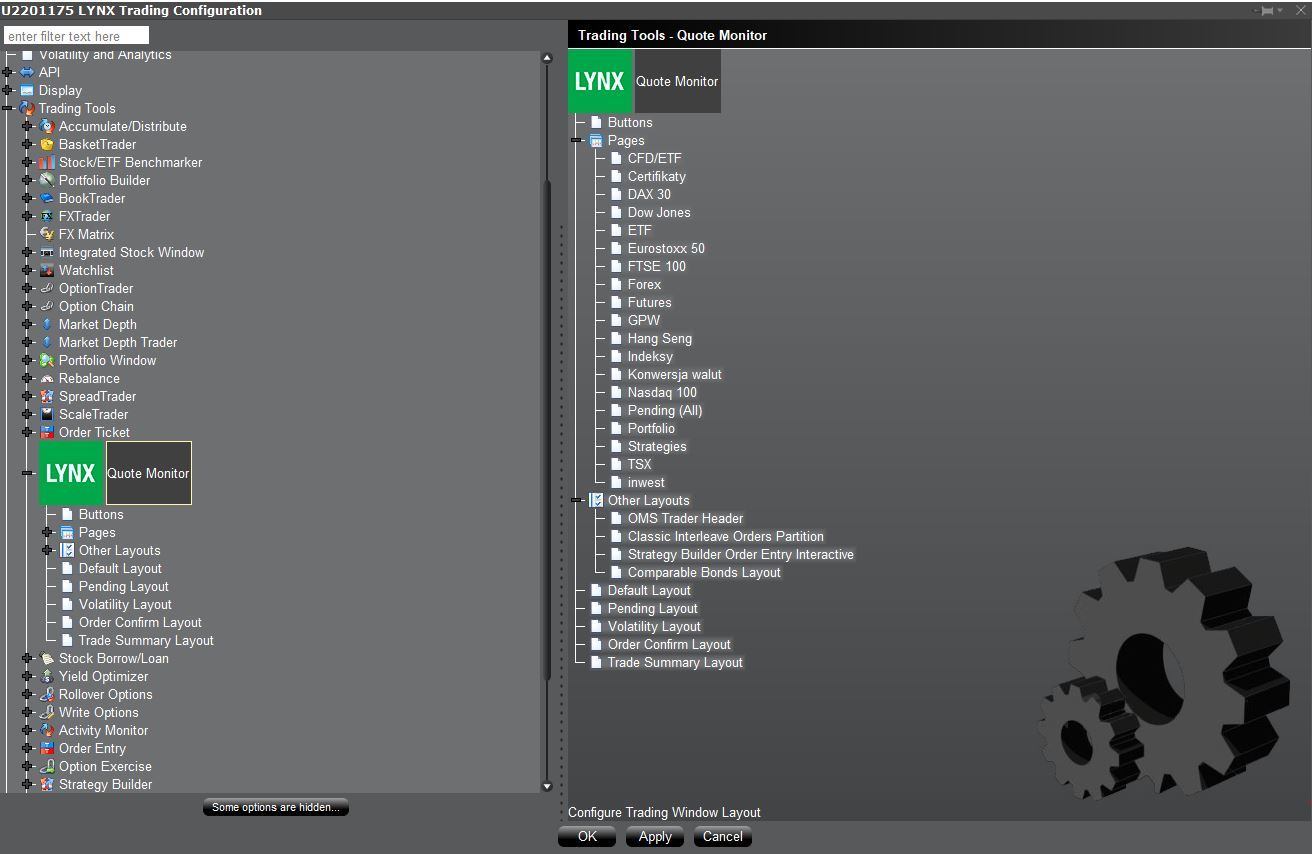Viewport: 1312px width, 854px height.
Task: Select Hang Seng page entry
Action: (659, 338)
